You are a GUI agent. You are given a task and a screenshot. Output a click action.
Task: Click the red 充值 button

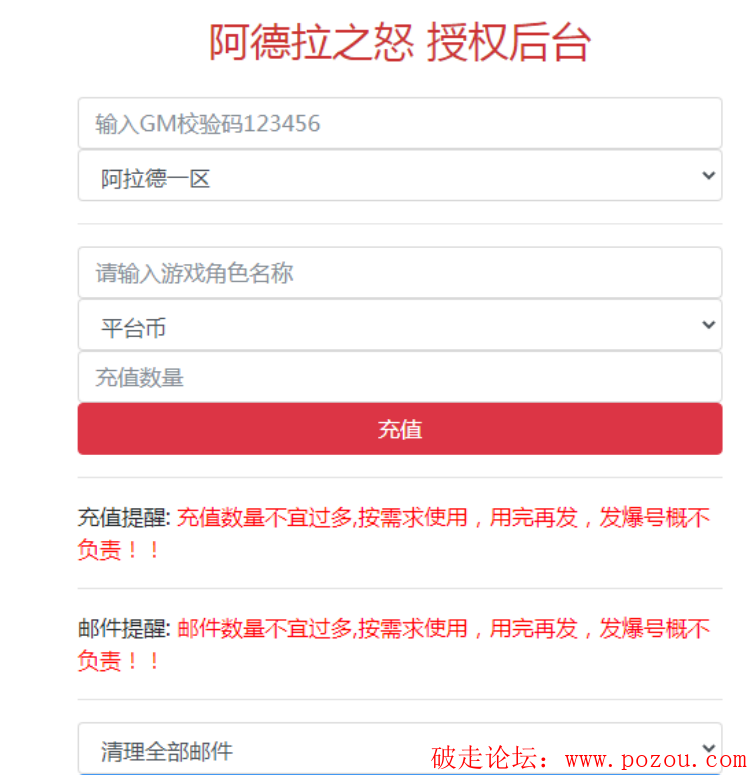(399, 429)
